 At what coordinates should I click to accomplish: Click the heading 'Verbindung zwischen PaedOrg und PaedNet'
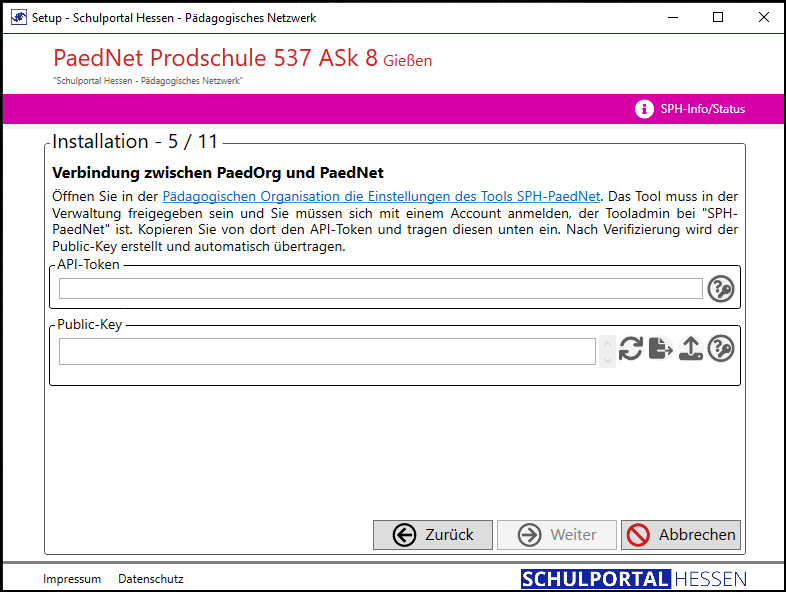tap(218, 173)
